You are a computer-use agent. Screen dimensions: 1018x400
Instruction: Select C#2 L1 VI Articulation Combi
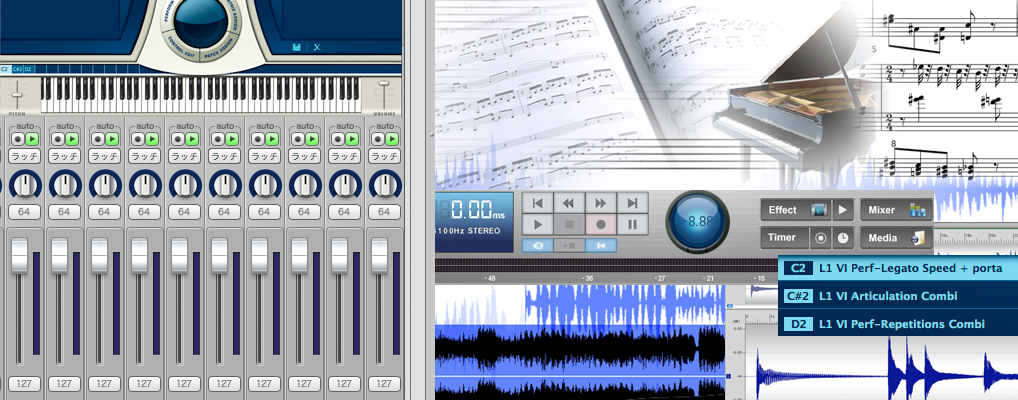pos(897,296)
